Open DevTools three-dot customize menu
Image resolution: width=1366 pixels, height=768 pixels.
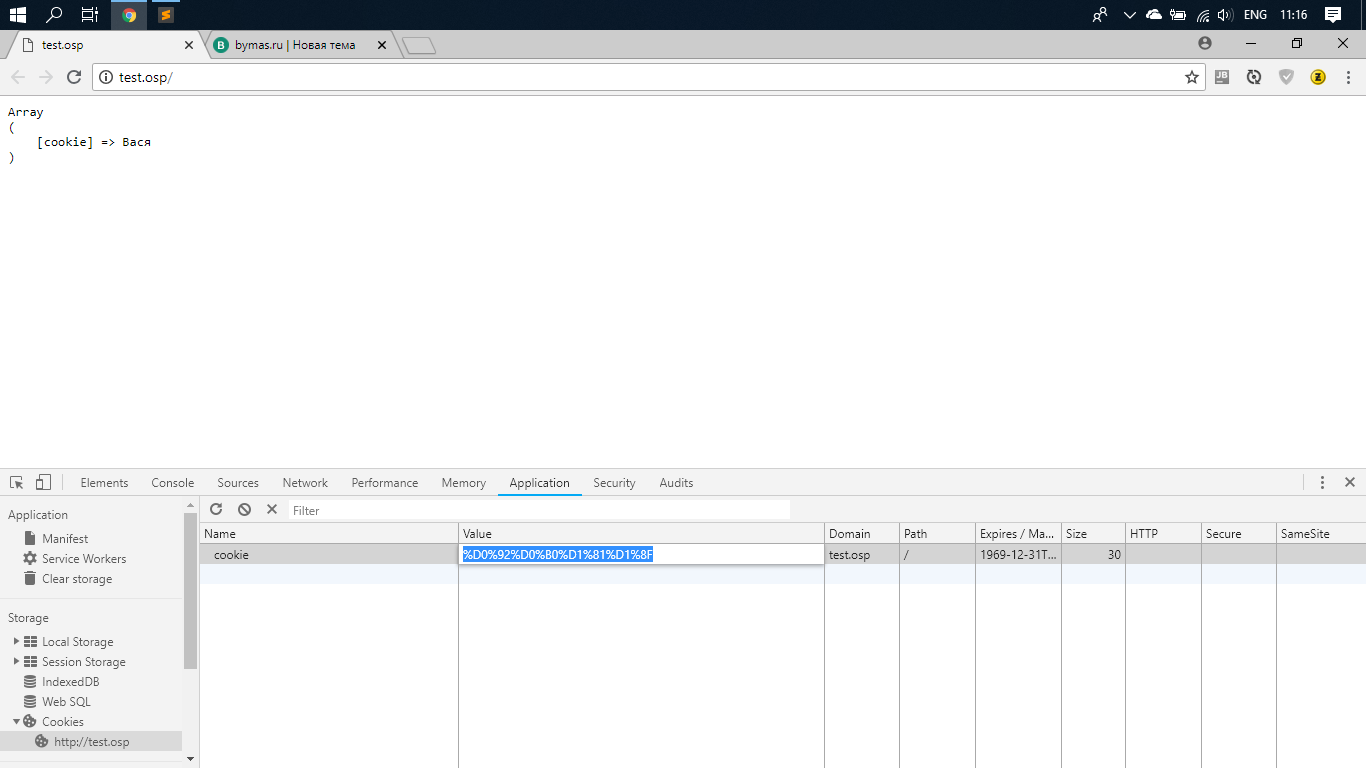tap(1322, 482)
